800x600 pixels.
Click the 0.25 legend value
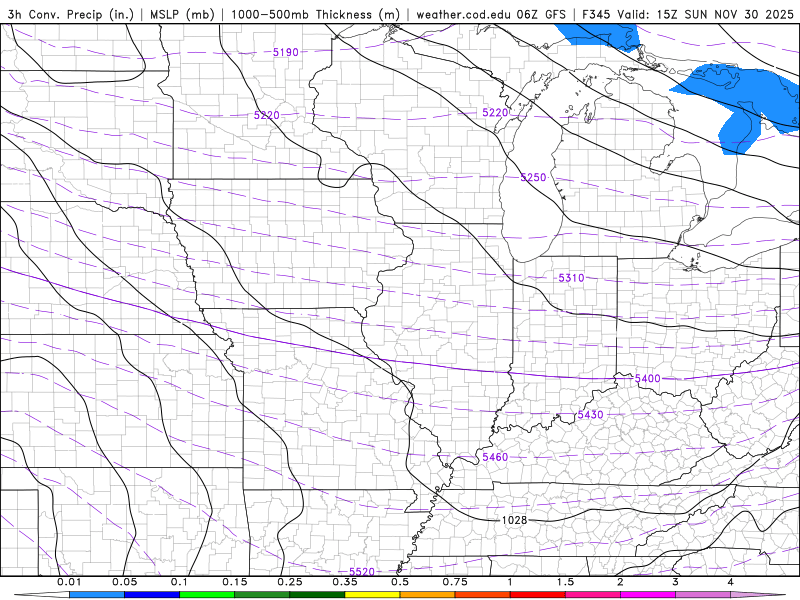point(290,582)
